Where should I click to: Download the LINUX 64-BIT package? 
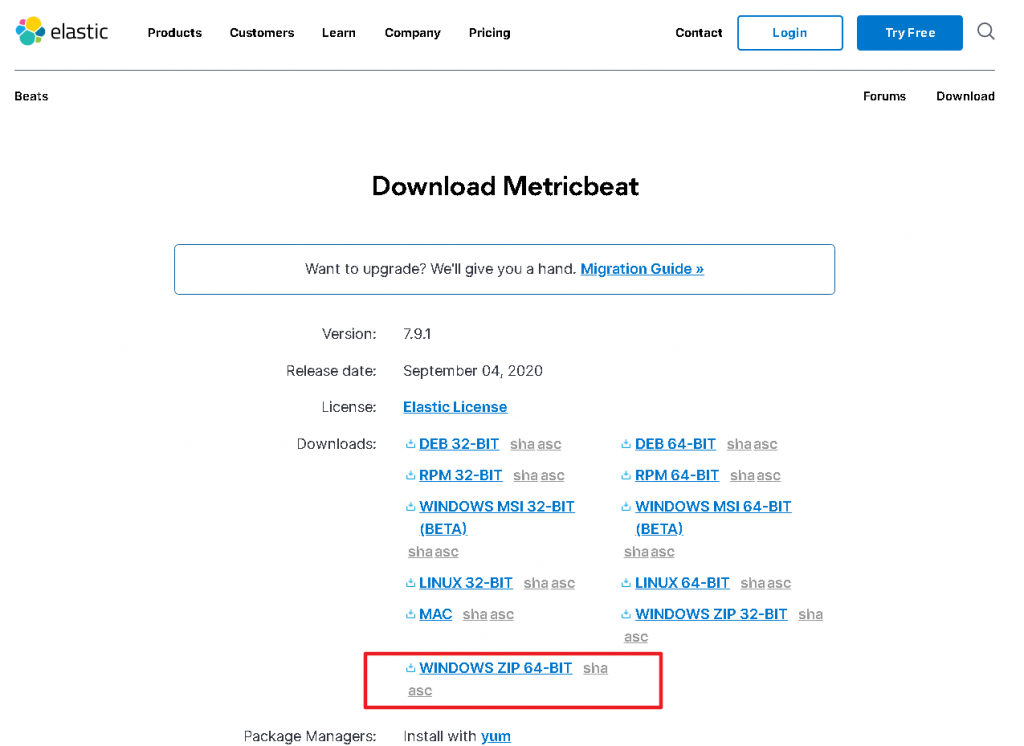[x=682, y=583]
